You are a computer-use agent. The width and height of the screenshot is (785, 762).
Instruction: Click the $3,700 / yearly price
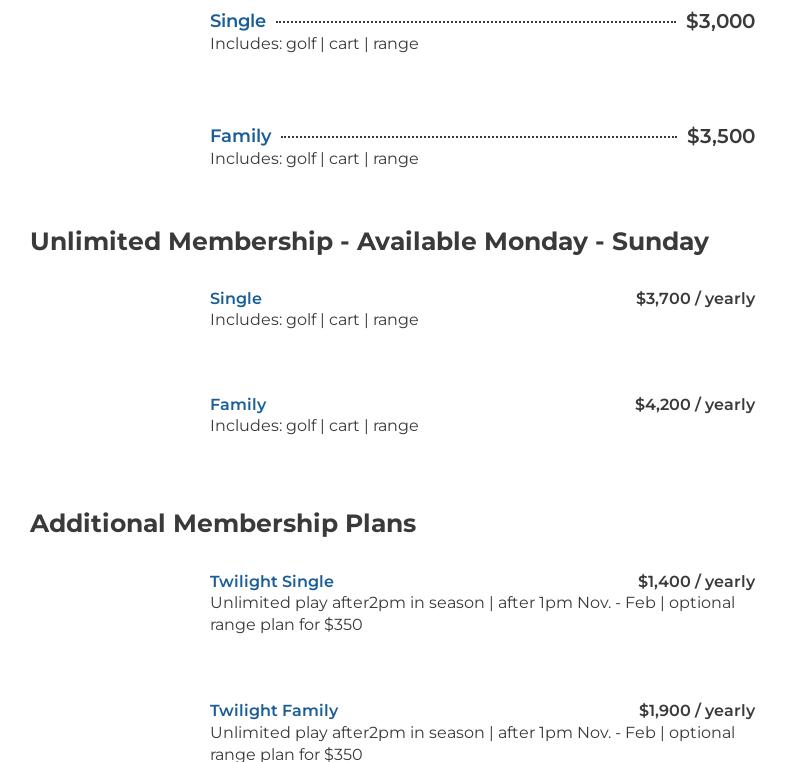(695, 298)
